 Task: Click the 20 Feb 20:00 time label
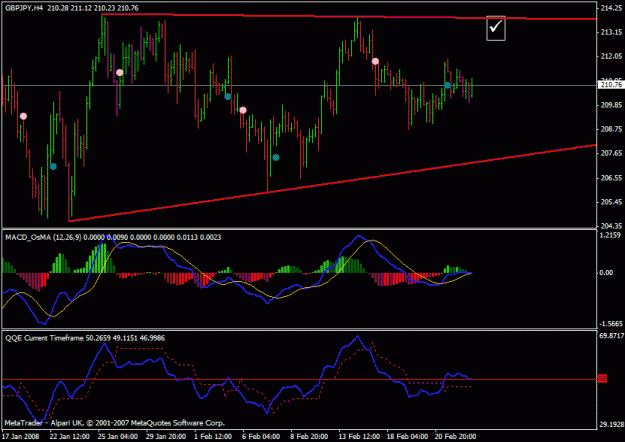click(456, 436)
